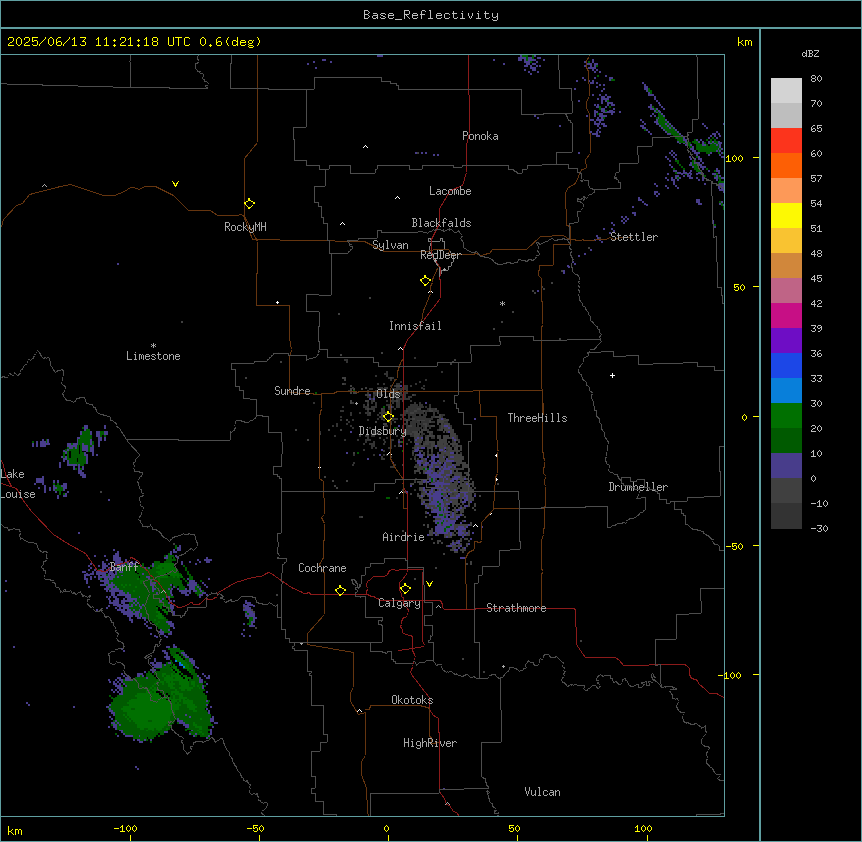The width and height of the screenshot is (862, 842).
Task: Select the orange 57-60 dBZ legend swatch
Action: pos(786,165)
